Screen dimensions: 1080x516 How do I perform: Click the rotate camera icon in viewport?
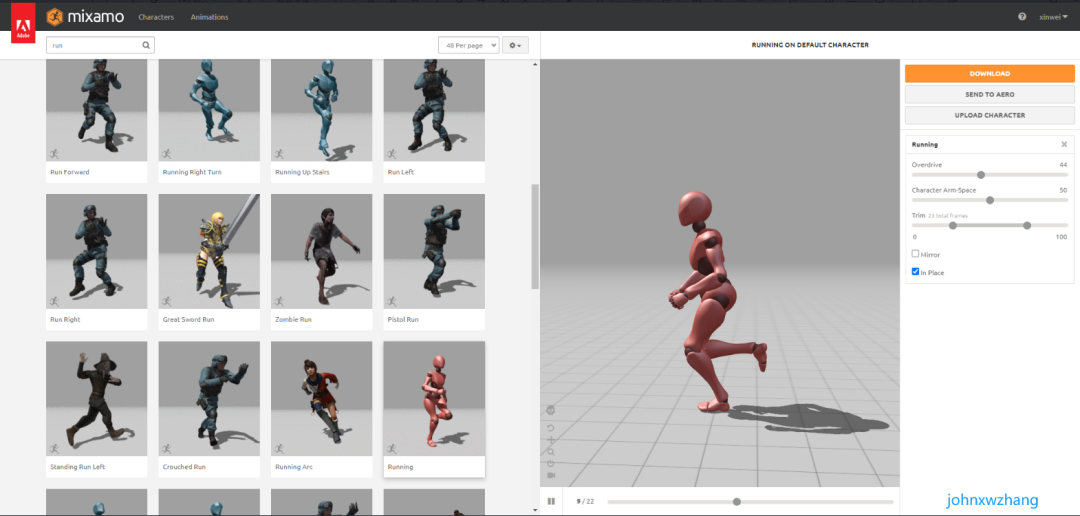coord(551,428)
